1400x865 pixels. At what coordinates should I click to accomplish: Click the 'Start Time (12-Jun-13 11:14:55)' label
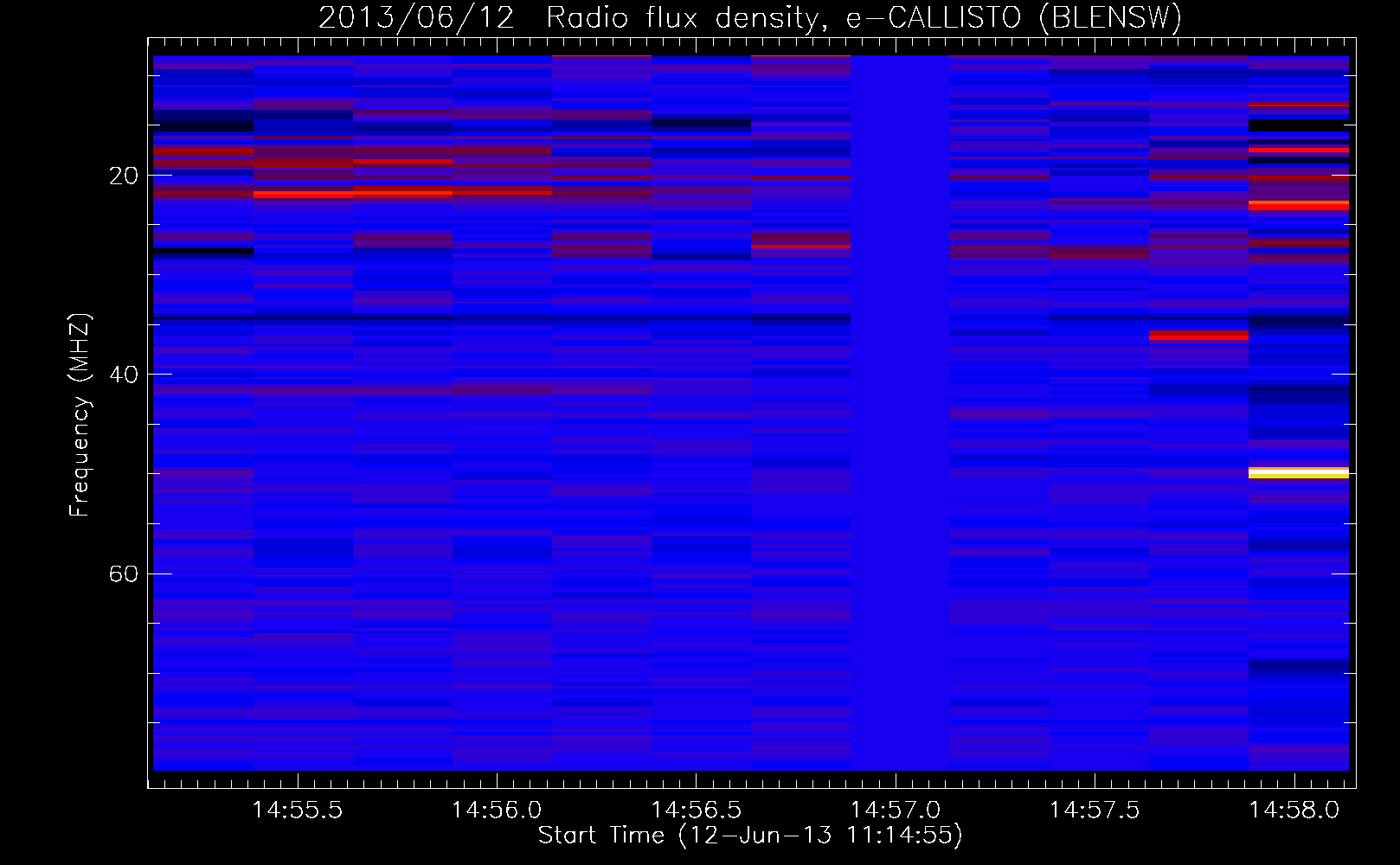pyautogui.click(x=750, y=836)
